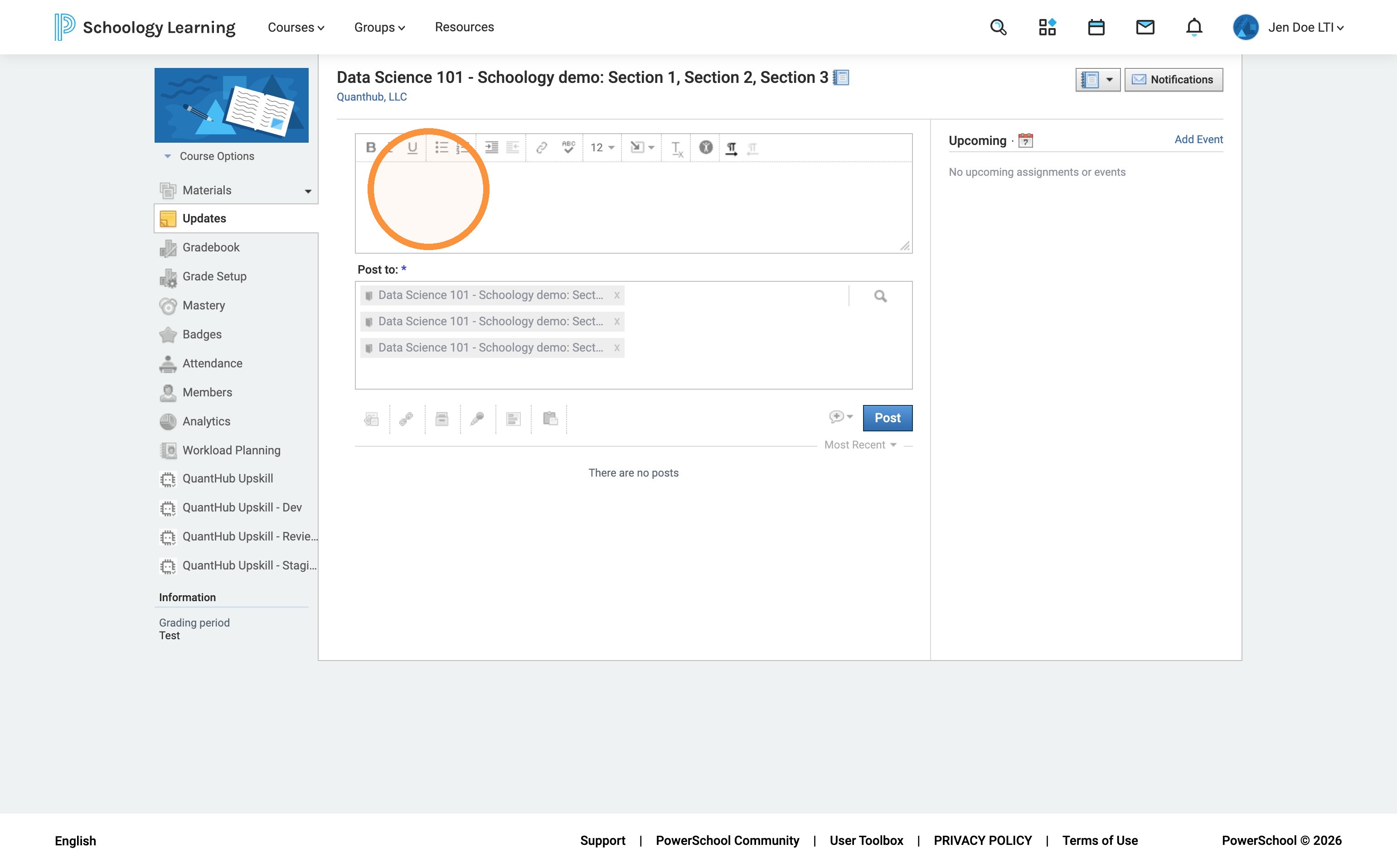Open Materials in the course sidebar
The image size is (1397, 868).
coord(207,191)
